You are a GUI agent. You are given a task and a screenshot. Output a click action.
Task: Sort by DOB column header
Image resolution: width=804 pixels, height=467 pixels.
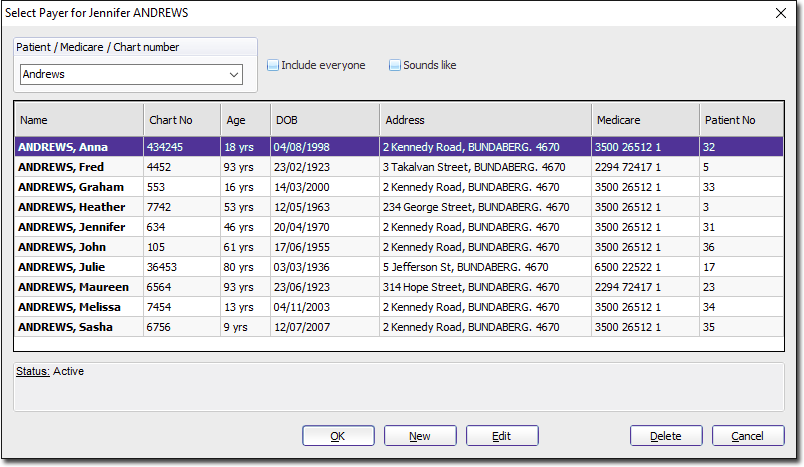coord(324,120)
